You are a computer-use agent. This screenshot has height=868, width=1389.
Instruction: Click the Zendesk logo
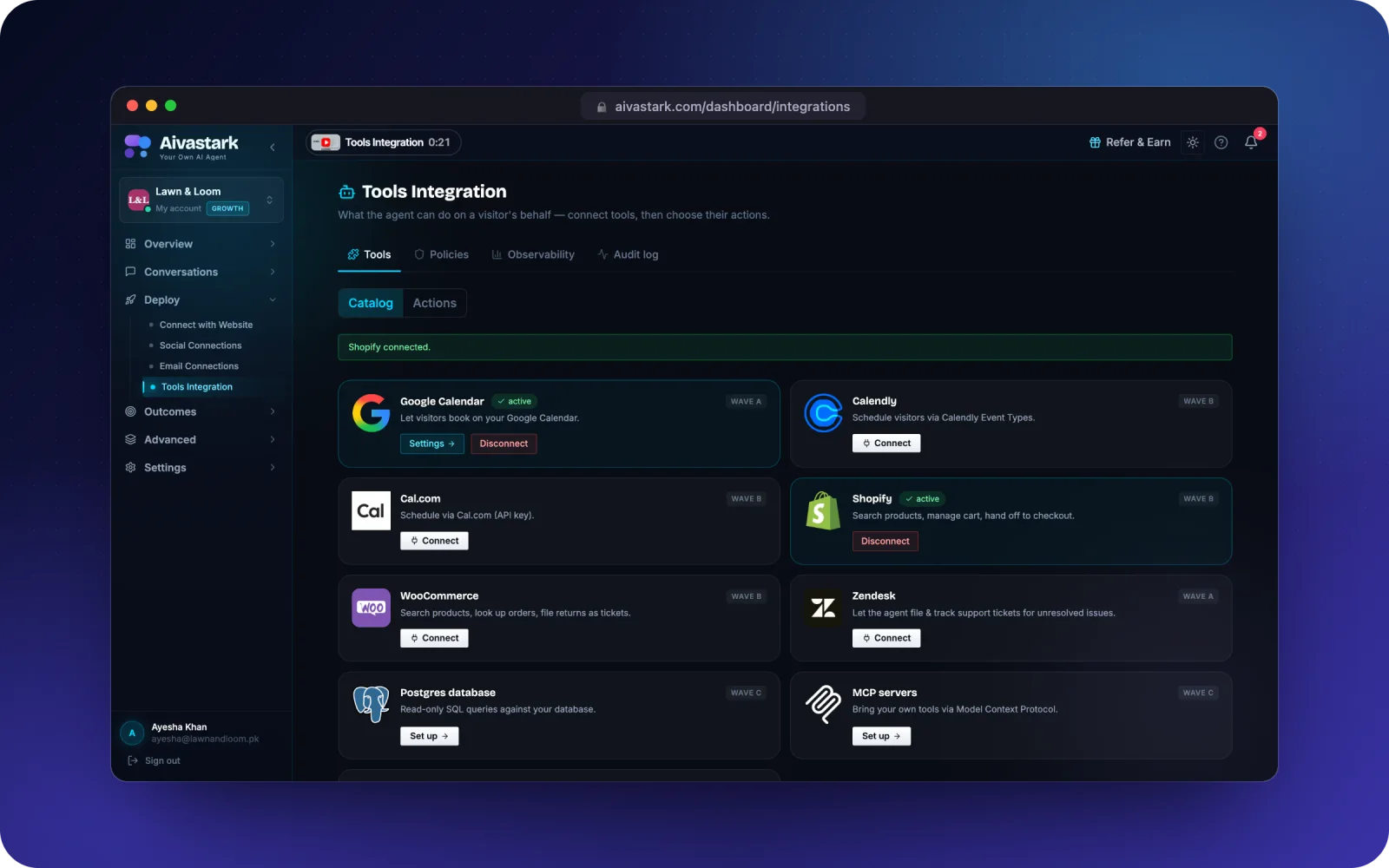(x=823, y=608)
